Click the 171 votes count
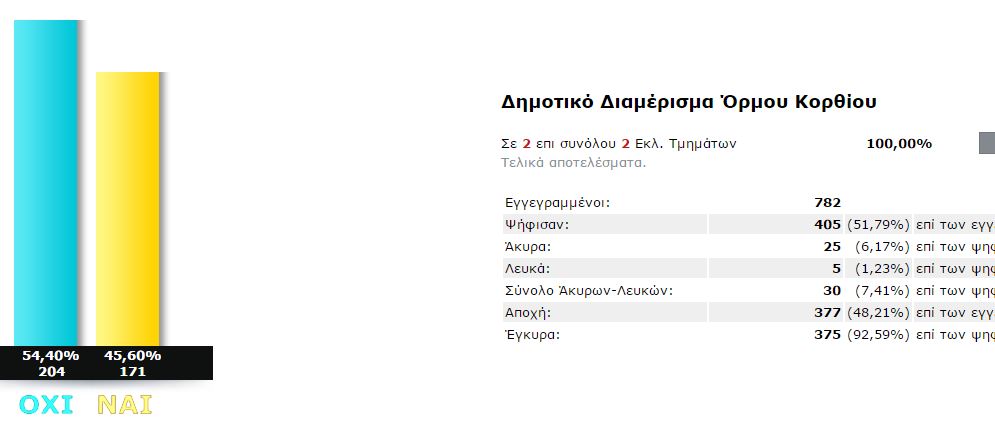This screenshot has height=423, width=995. [x=132, y=372]
